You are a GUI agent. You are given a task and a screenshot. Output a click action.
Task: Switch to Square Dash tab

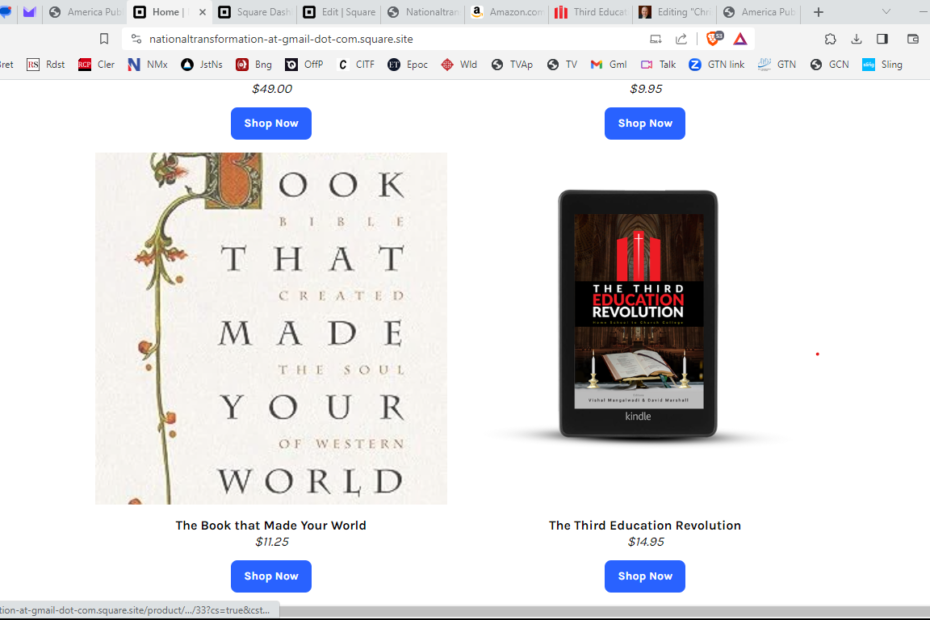click(x=255, y=12)
